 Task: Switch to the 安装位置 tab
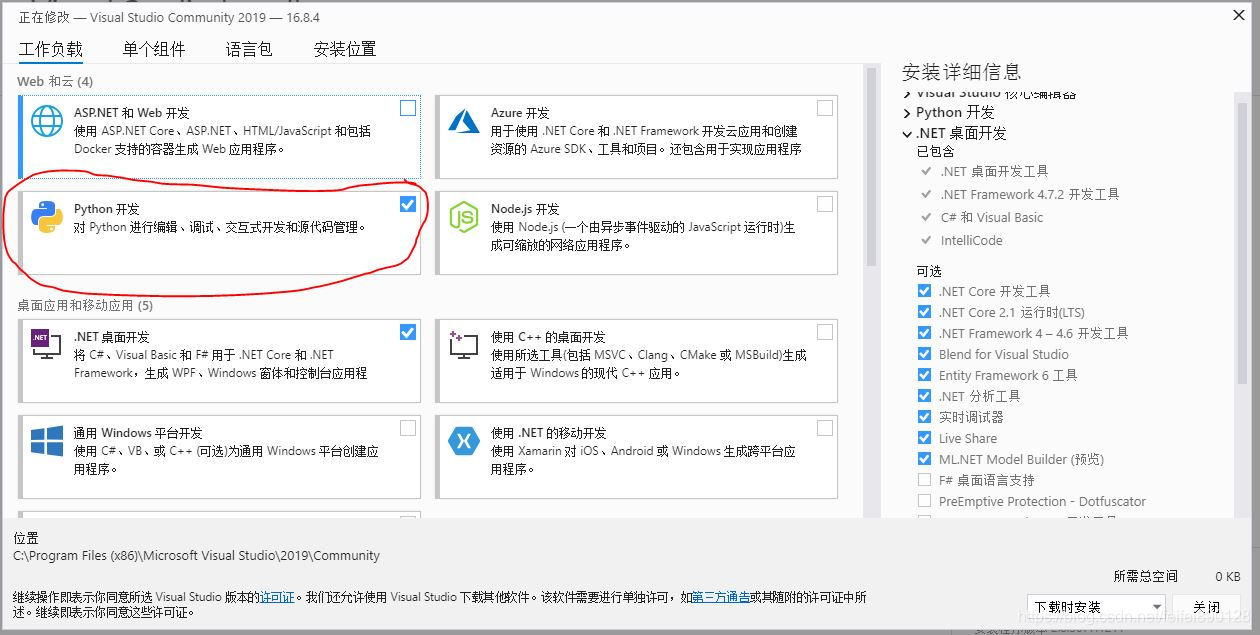[x=345, y=49]
